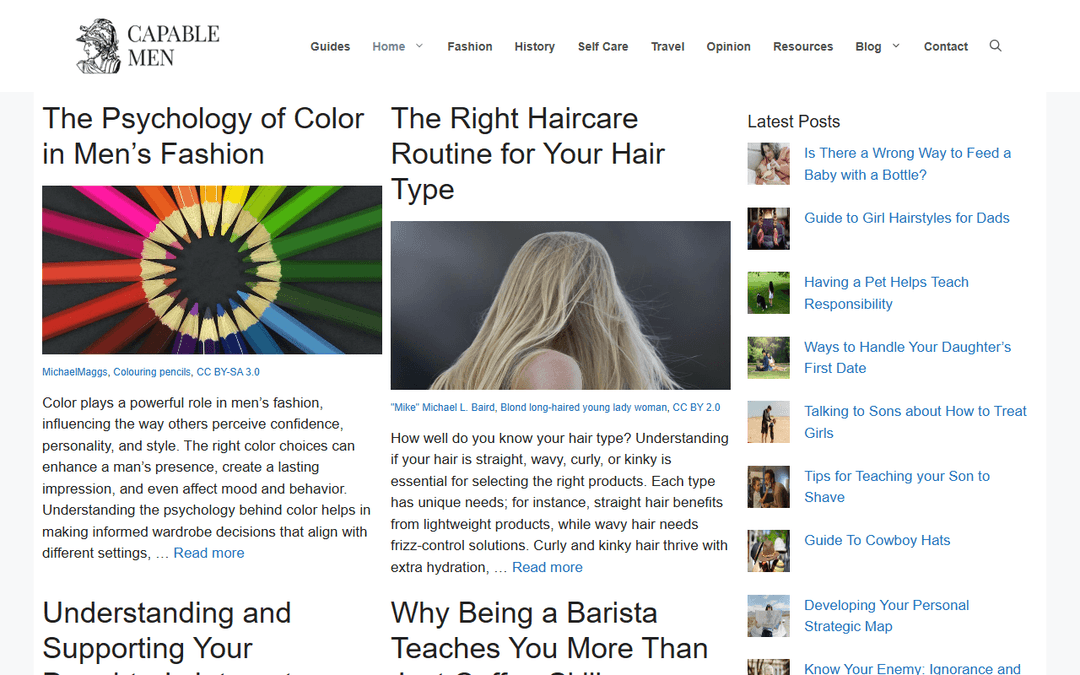Open Tips for Teaching your Son to Shave

click(897, 486)
